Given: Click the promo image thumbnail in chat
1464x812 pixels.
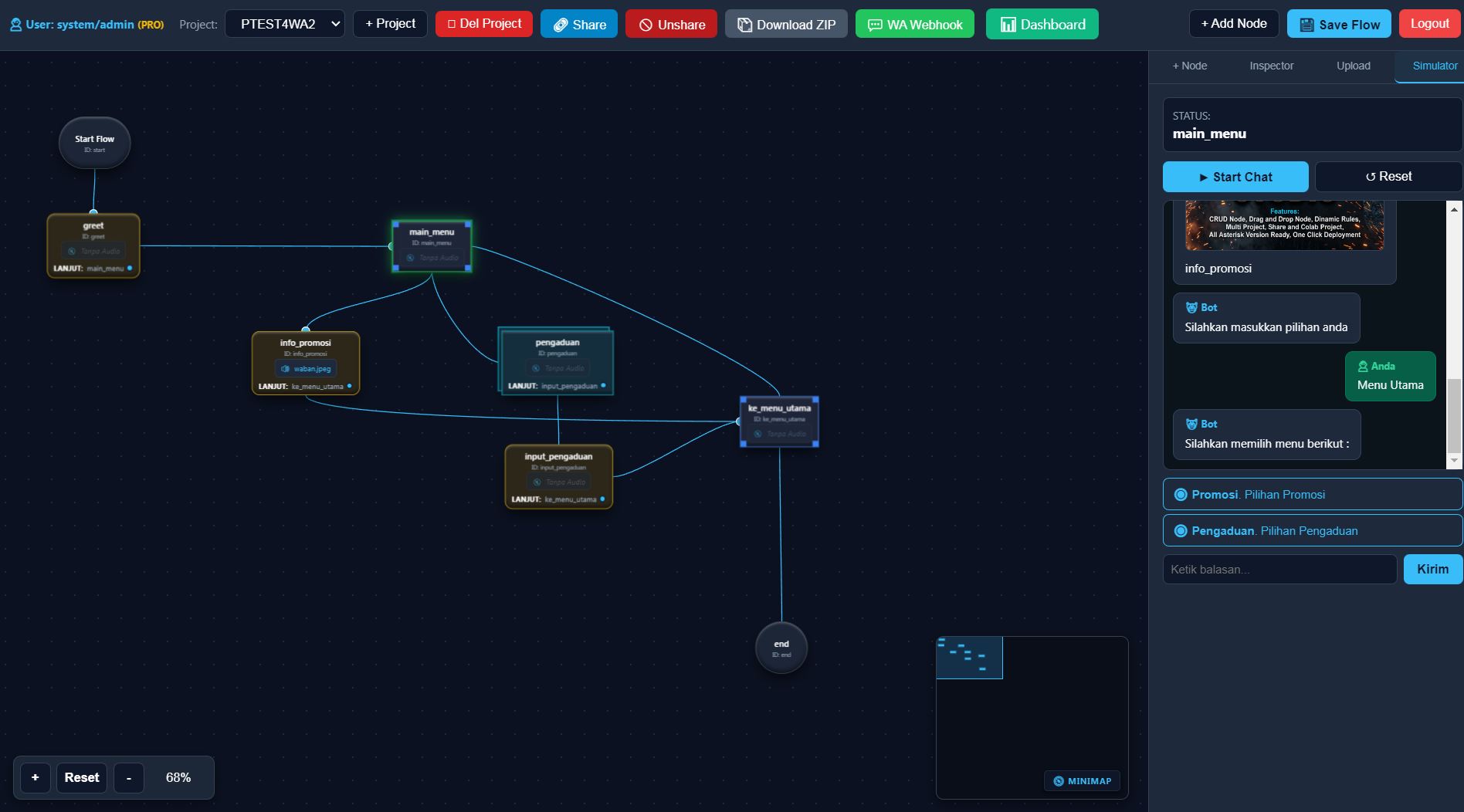Looking at the screenshot, I should tap(1284, 225).
